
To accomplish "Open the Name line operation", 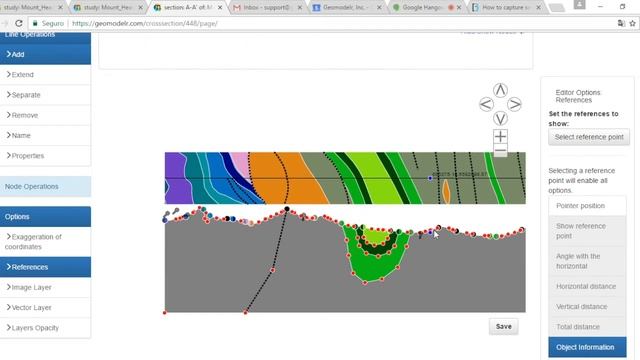I will pos(45,136).
